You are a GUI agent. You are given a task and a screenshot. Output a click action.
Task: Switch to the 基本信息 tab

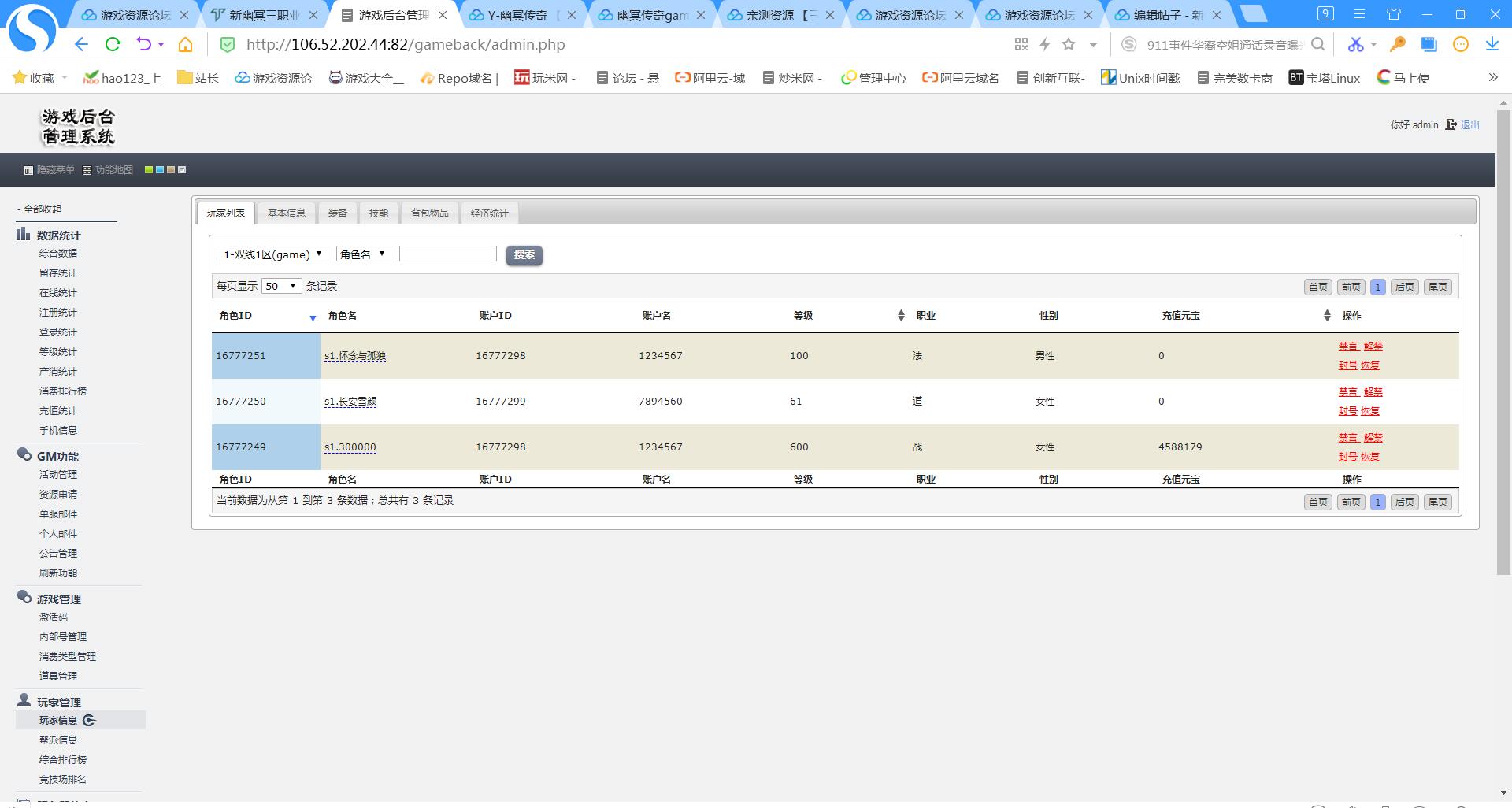point(286,213)
